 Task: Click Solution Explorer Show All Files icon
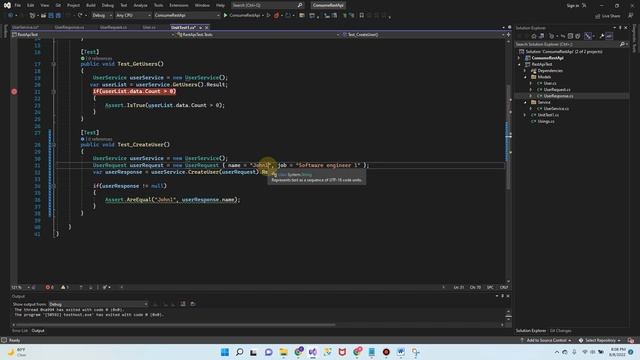tap(578, 36)
